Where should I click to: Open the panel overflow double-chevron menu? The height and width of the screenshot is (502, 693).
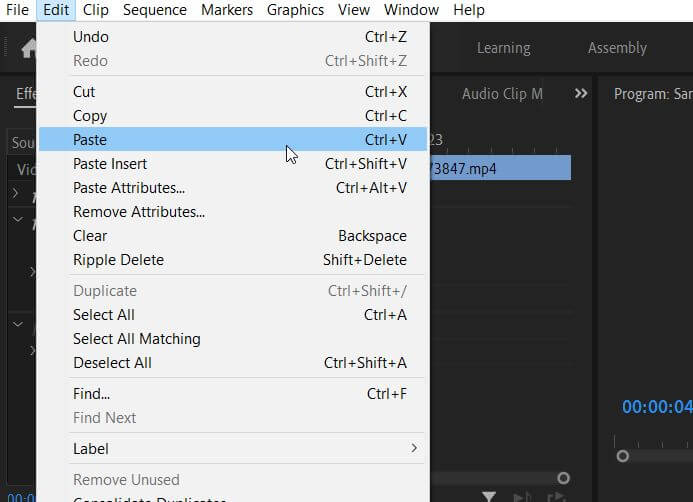click(x=581, y=94)
